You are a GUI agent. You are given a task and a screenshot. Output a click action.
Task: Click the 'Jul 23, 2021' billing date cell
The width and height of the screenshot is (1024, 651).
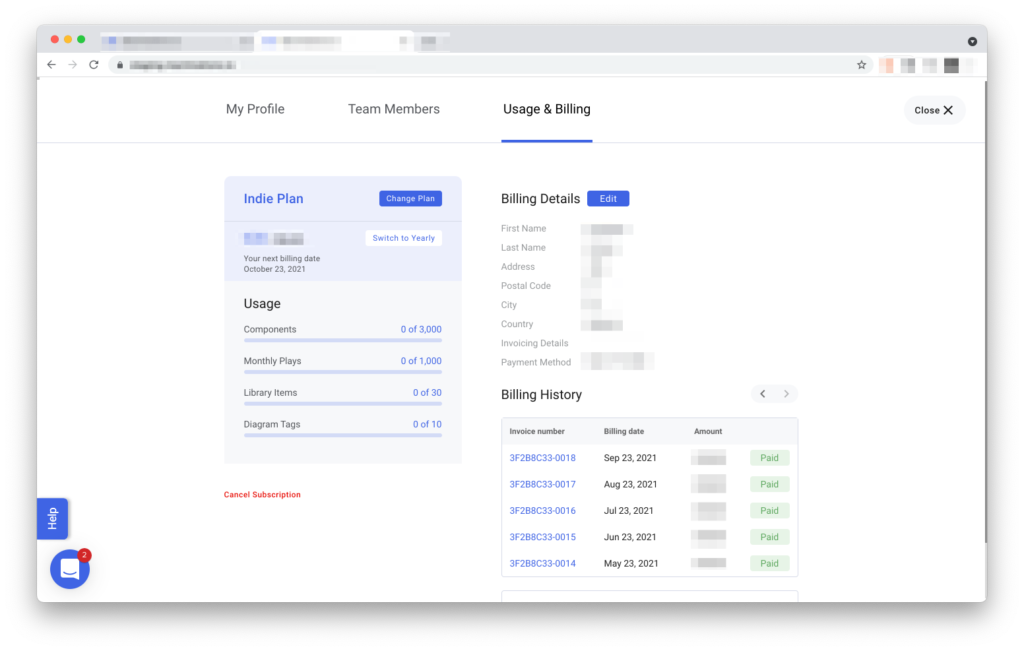(x=628, y=511)
